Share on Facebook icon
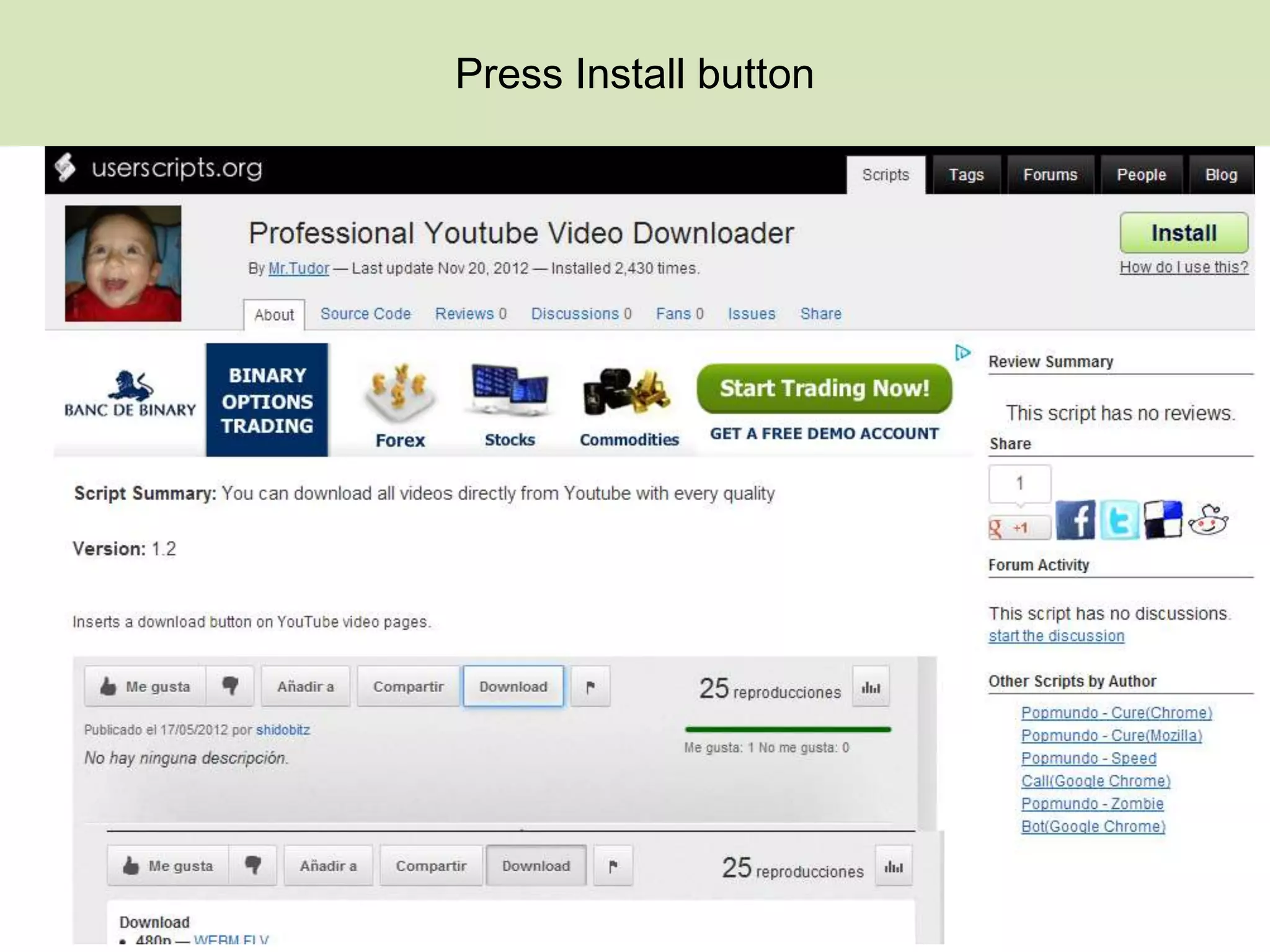The image size is (1270, 952). pos(1075,519)
